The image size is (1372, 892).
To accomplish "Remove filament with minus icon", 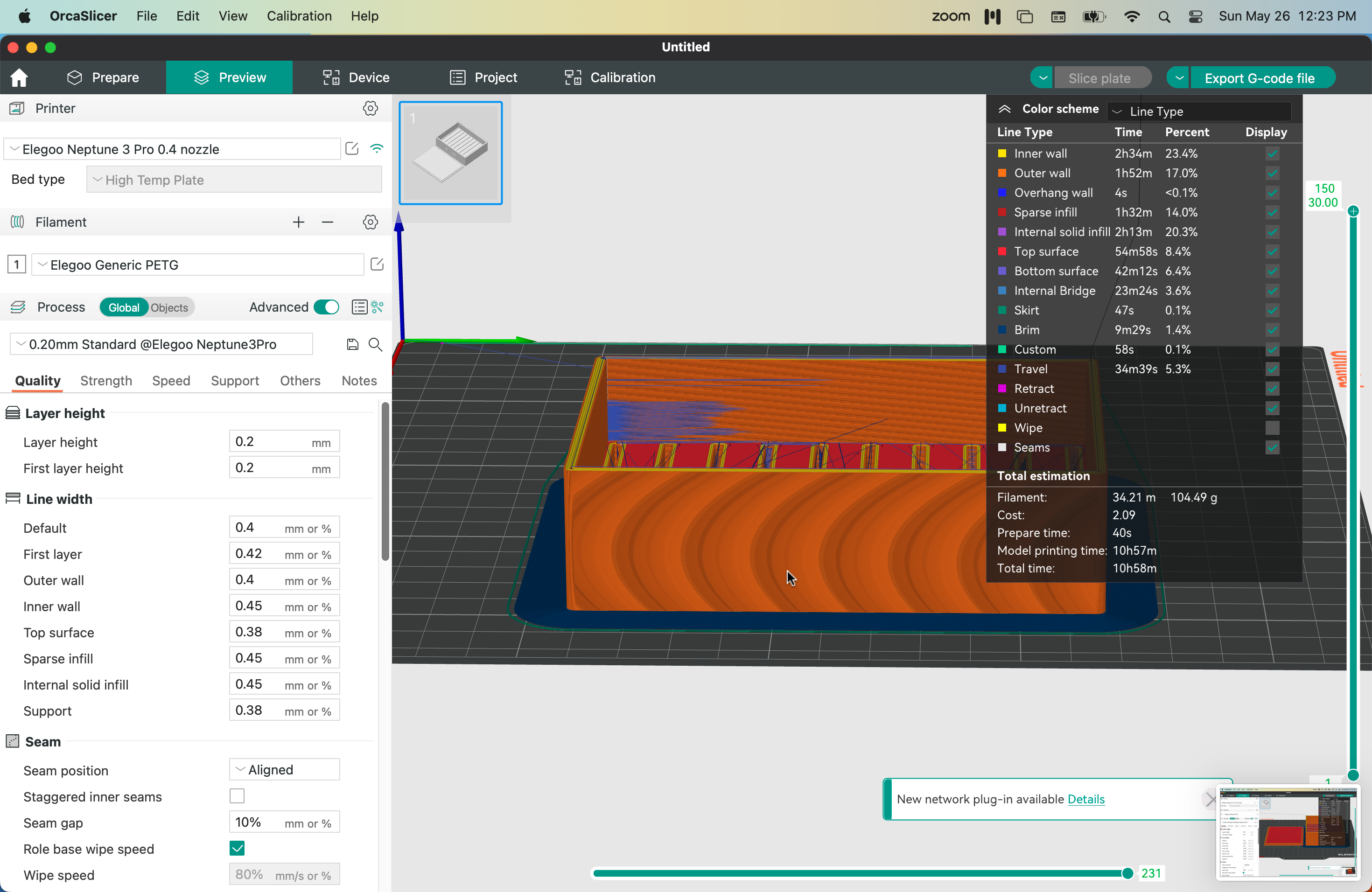I will pyautogui.click(x=328, y=222).
